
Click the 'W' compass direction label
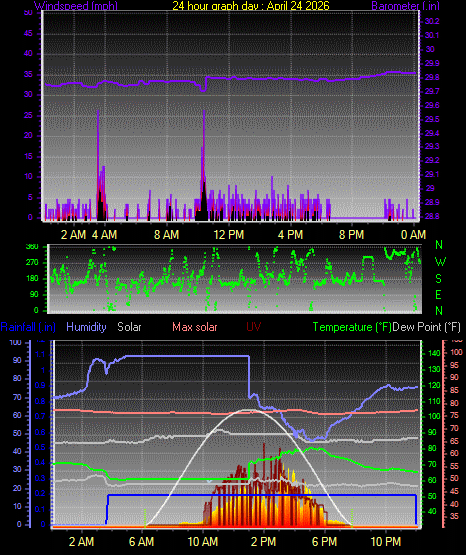click(x=440, y=262)
